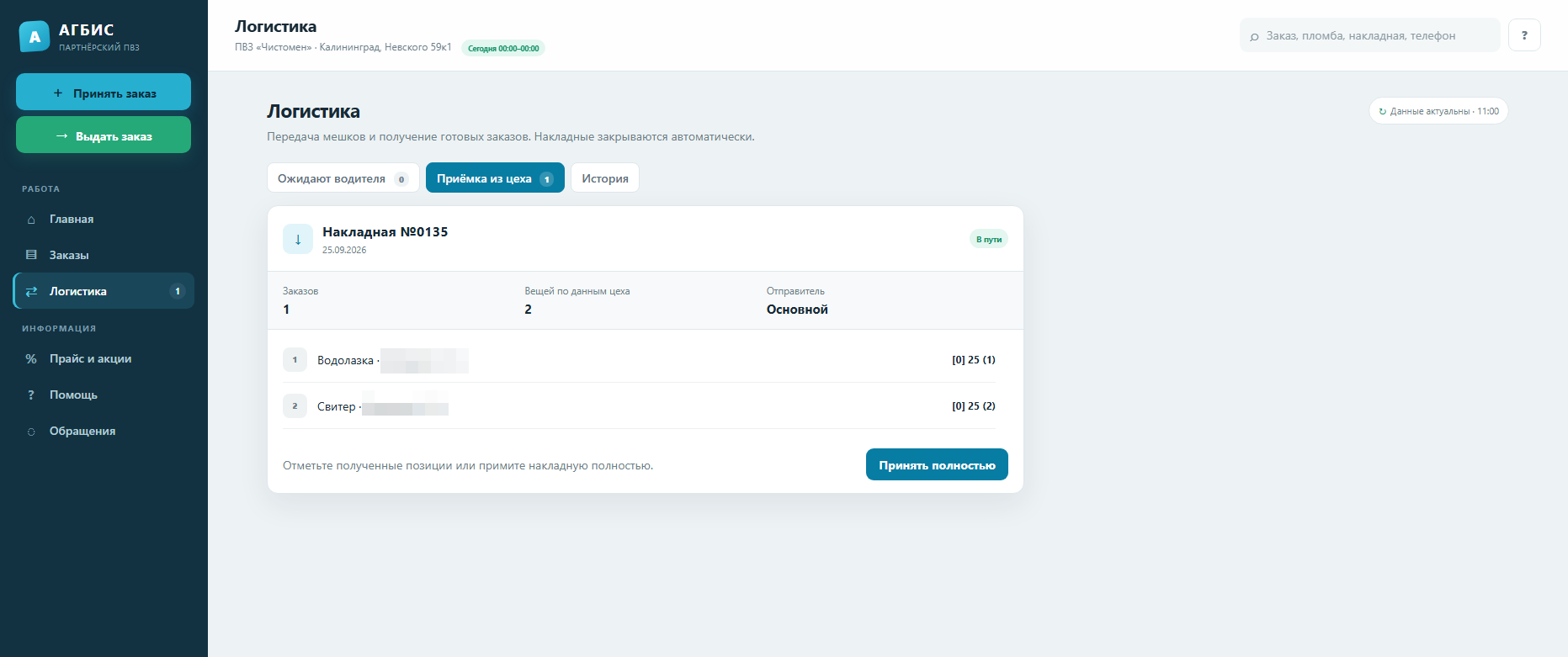
Task: Click the Логистика sidebar badge count
Action: click(178, 291)
